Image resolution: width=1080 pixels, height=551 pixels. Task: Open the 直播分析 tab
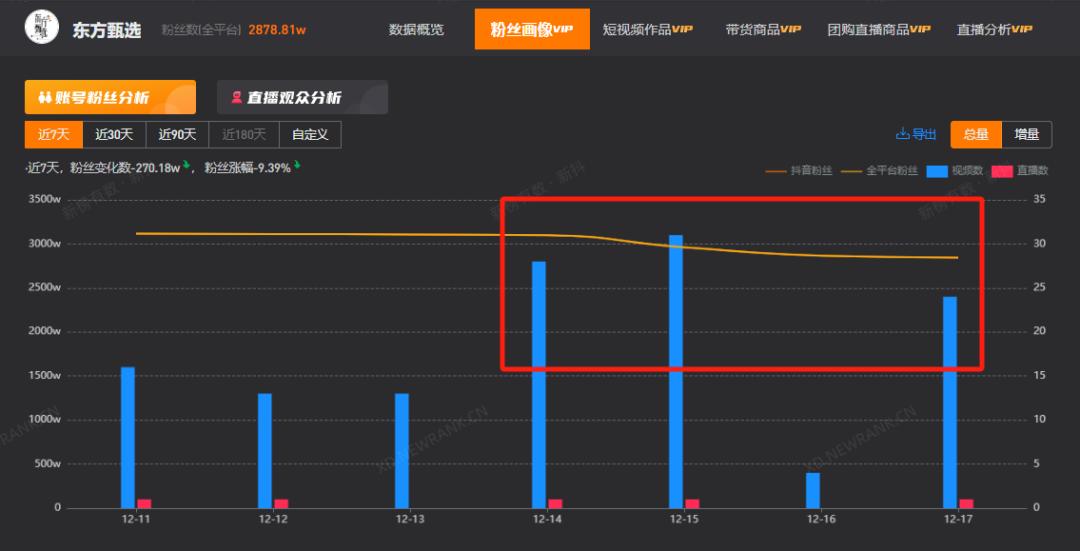[x=995, y=30]
